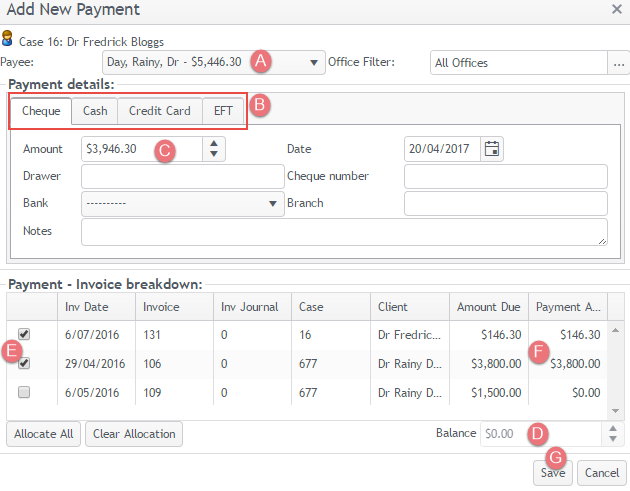Screen dimensions: 630x491
Task: Save the new payment
Action: pos(554,472)
